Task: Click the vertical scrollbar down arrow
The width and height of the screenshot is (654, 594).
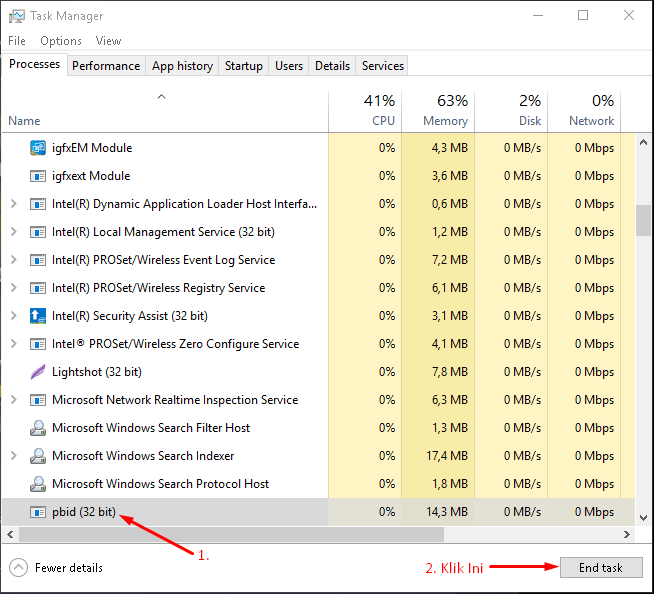Action: pyautogui.click(x=643, y=518)
